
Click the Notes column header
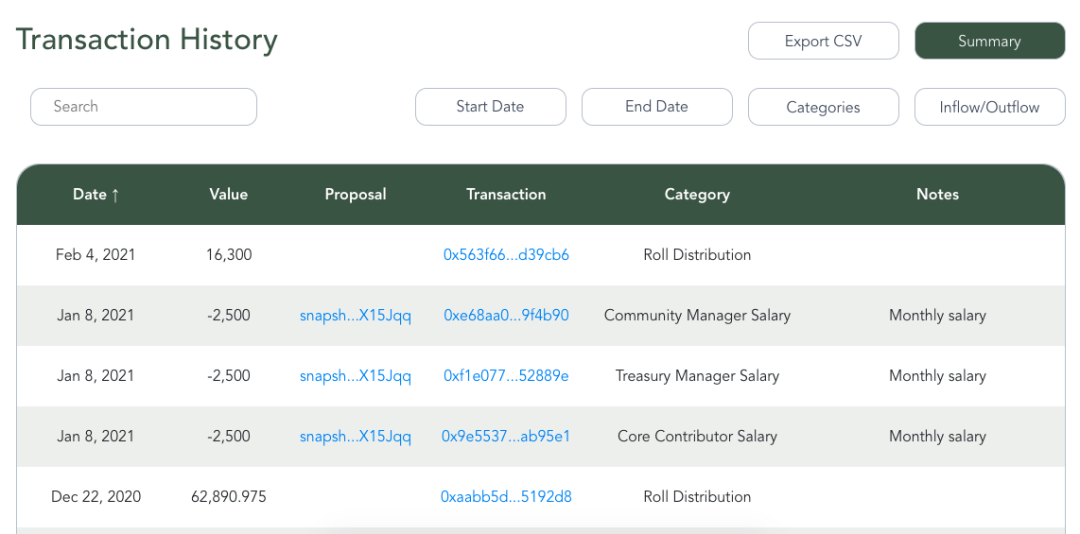point(937,194)
